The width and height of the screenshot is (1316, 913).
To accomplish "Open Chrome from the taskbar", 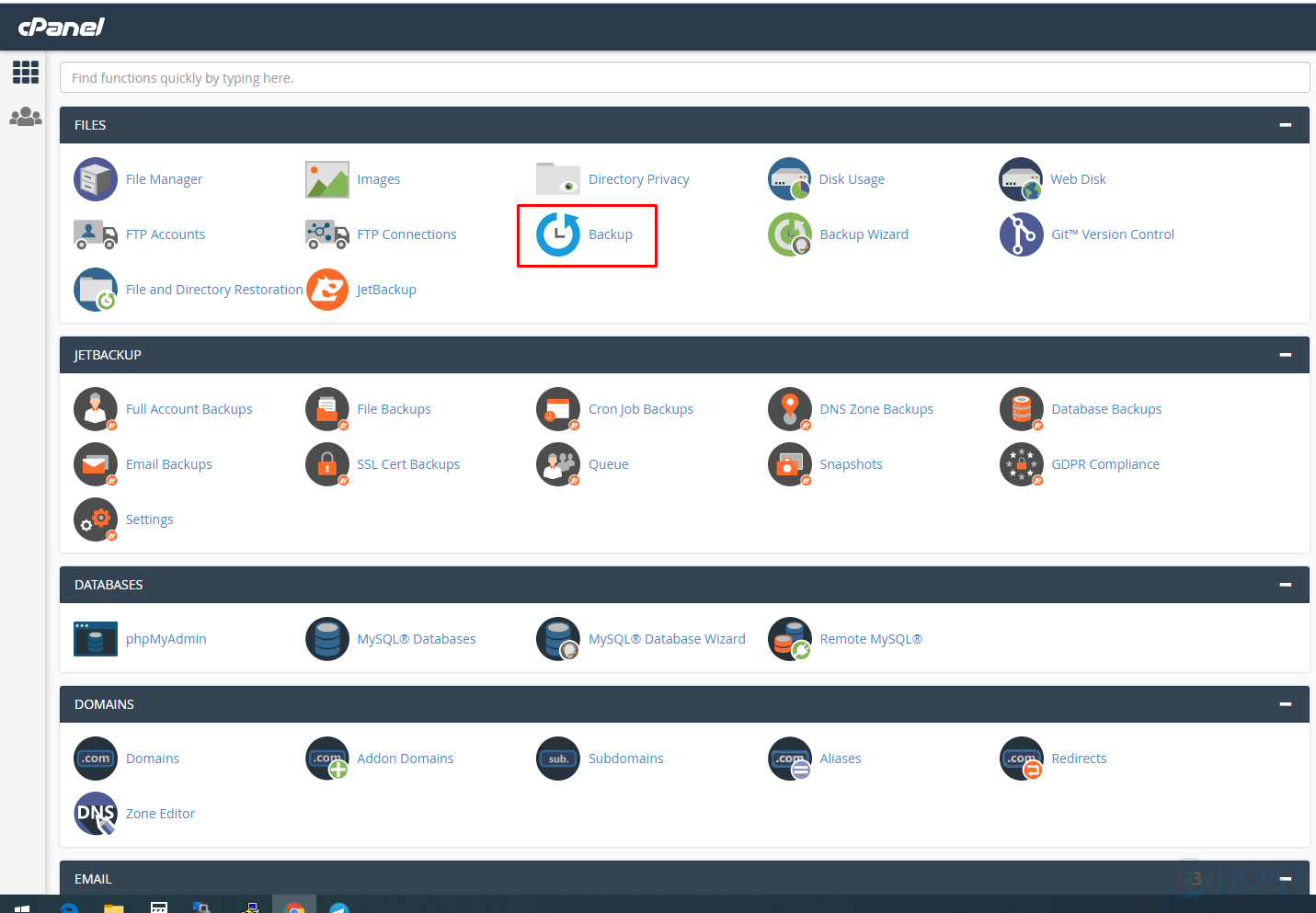I will pyautogui.click(x=294, y=907).
